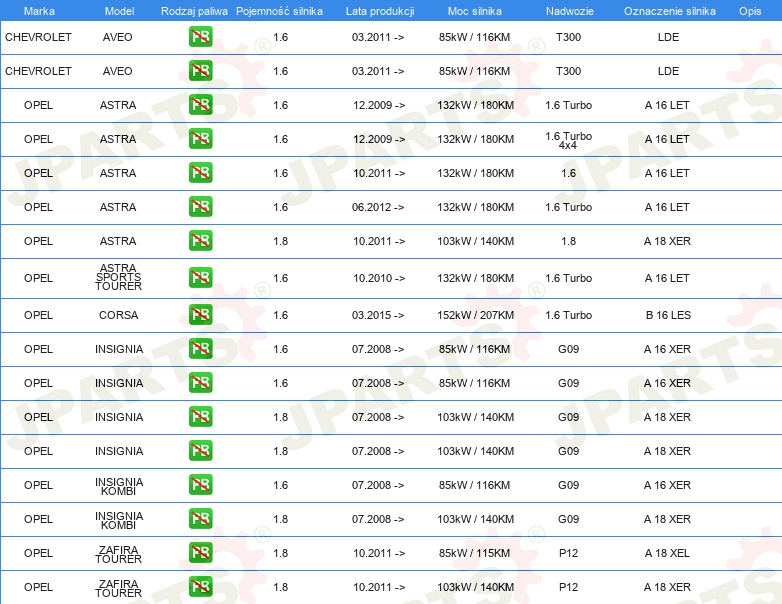
Task: Click the Moc silnika column header
Action: [x=474, y=11]
